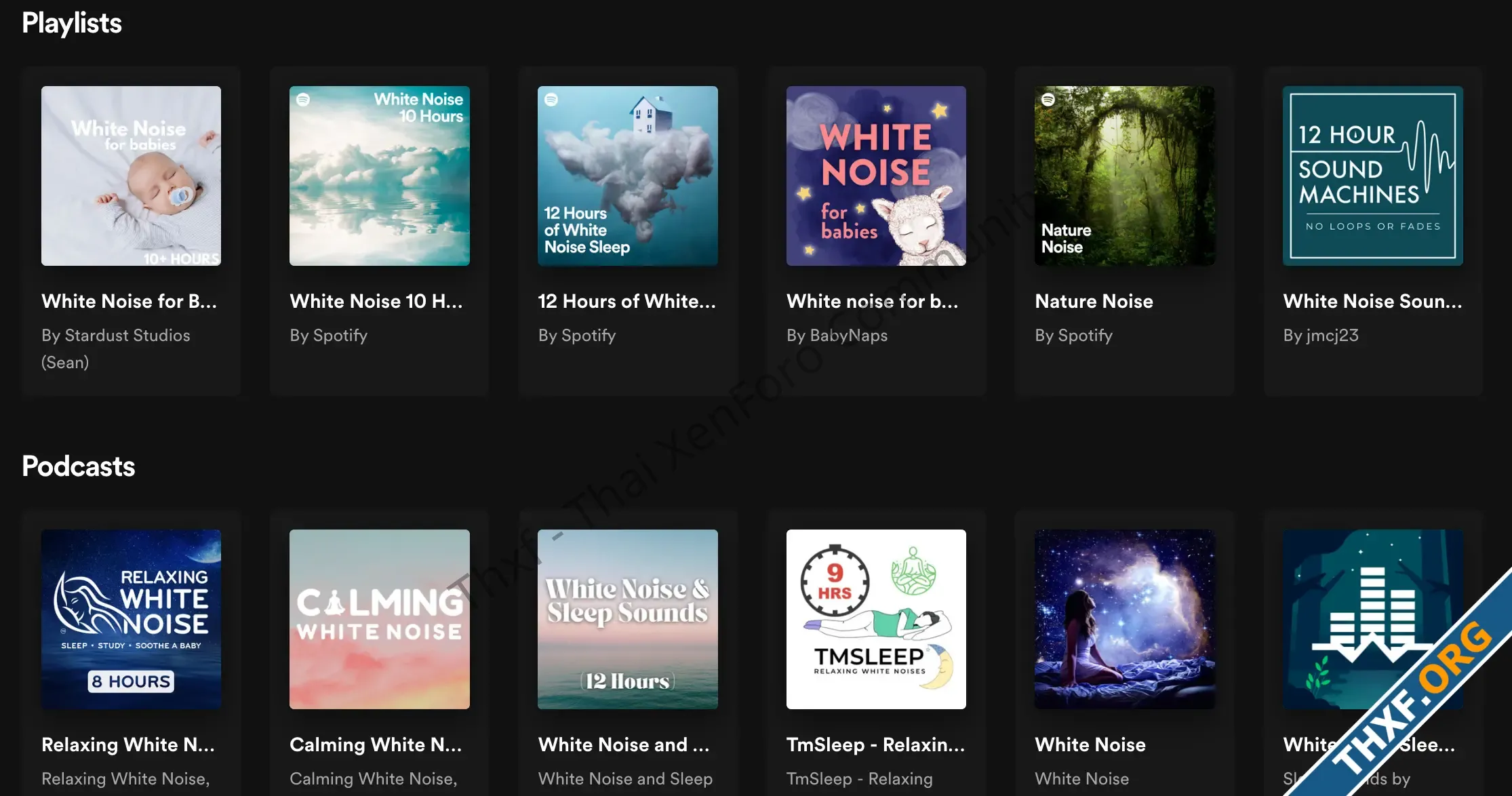Click Nature Noise playlist title
1512x796 pixels.
(x=1094, y=301)
